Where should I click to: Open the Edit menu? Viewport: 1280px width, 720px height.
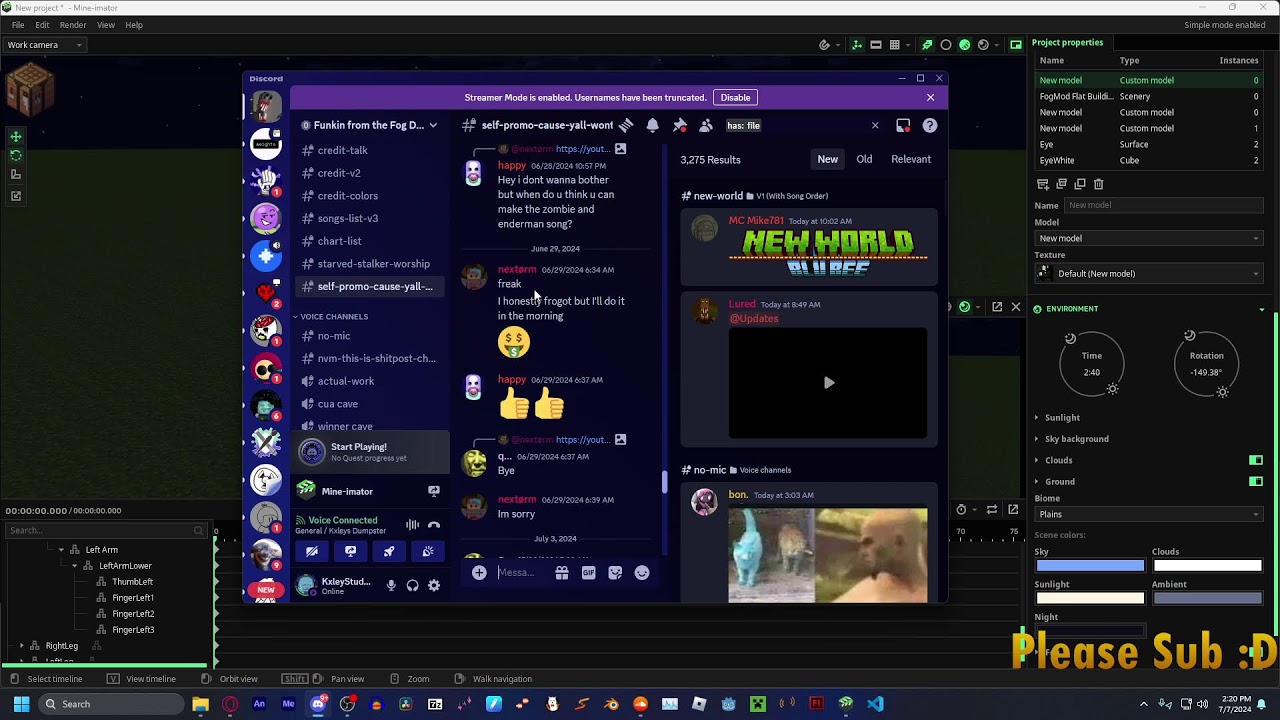tap(42, 25)
